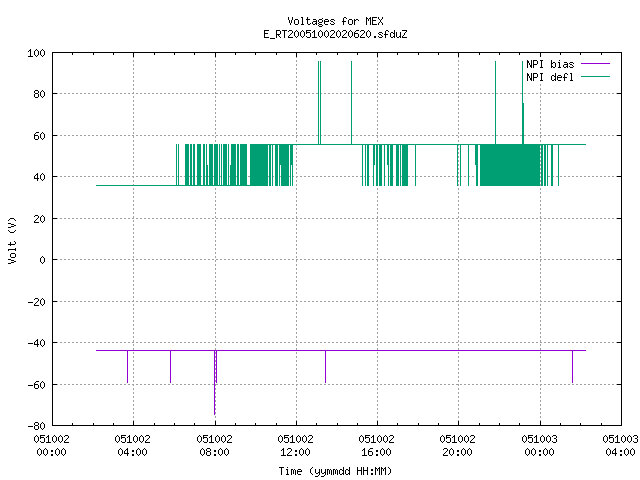Click the y-axis tick label 60
Viewport: 640px width, 480px height.
click(x=40, y=136)
